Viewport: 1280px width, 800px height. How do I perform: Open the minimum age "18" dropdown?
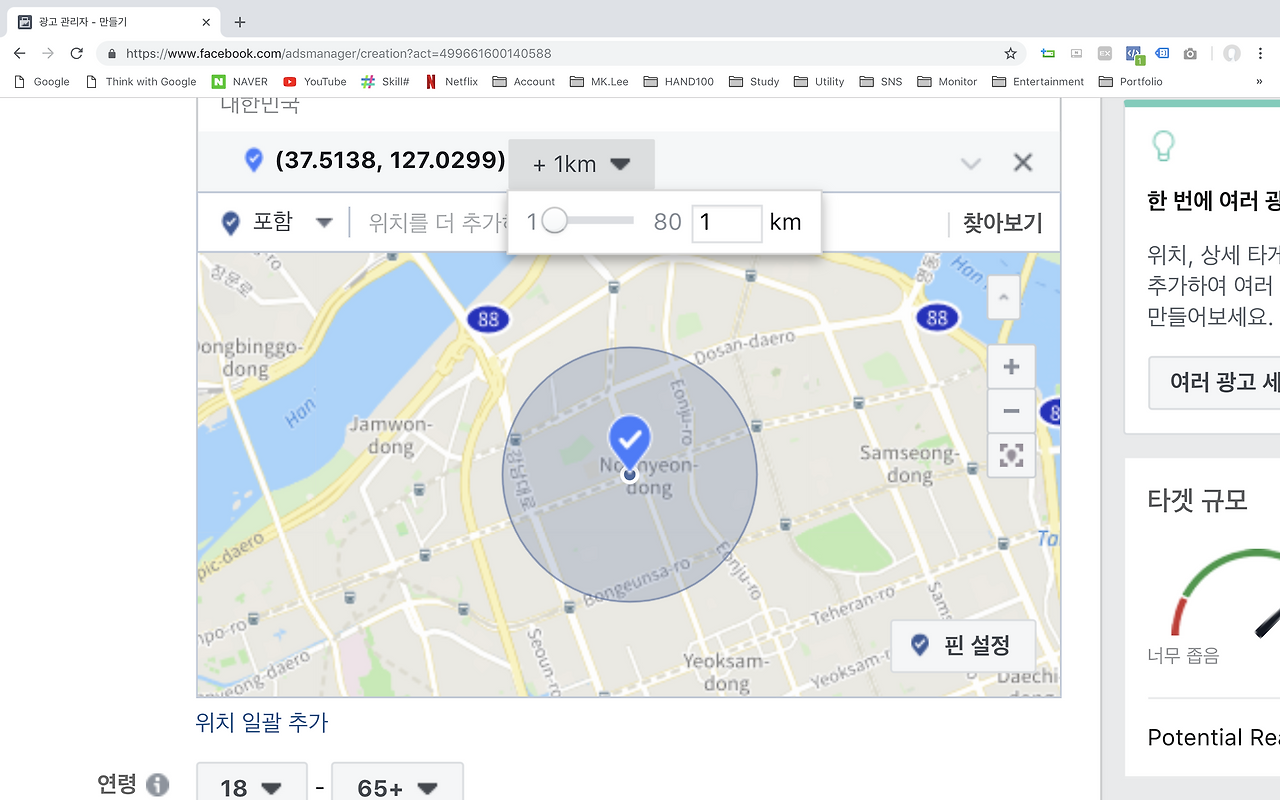coord(251,788)
